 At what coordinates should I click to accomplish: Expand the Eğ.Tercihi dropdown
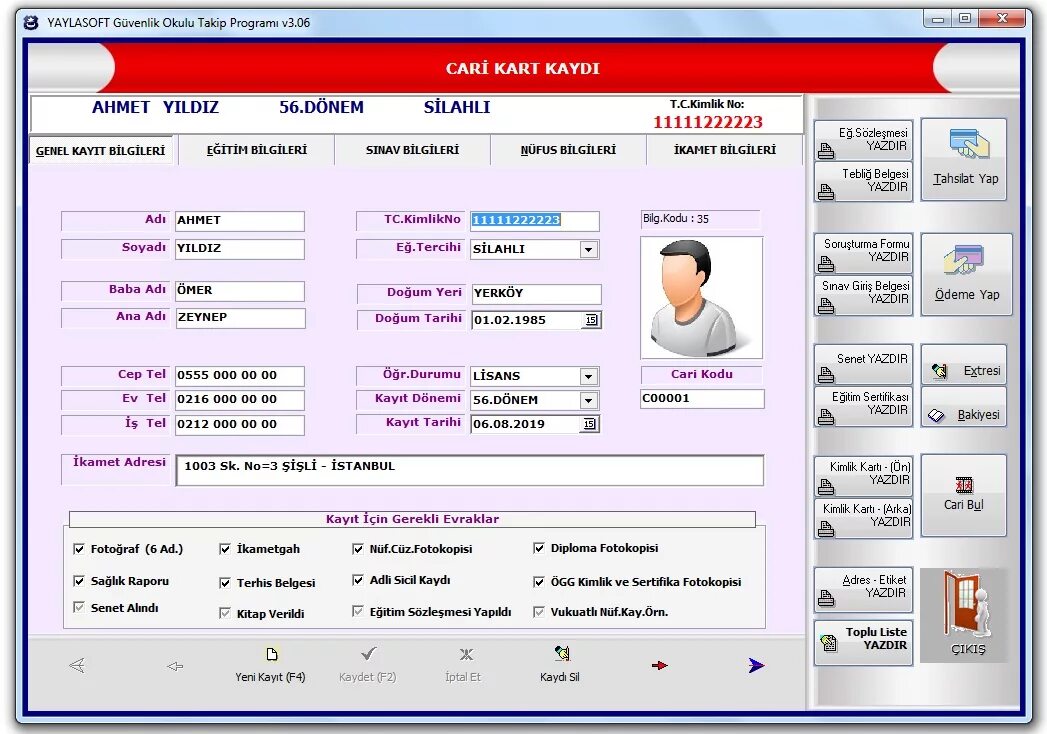point(588,250)
